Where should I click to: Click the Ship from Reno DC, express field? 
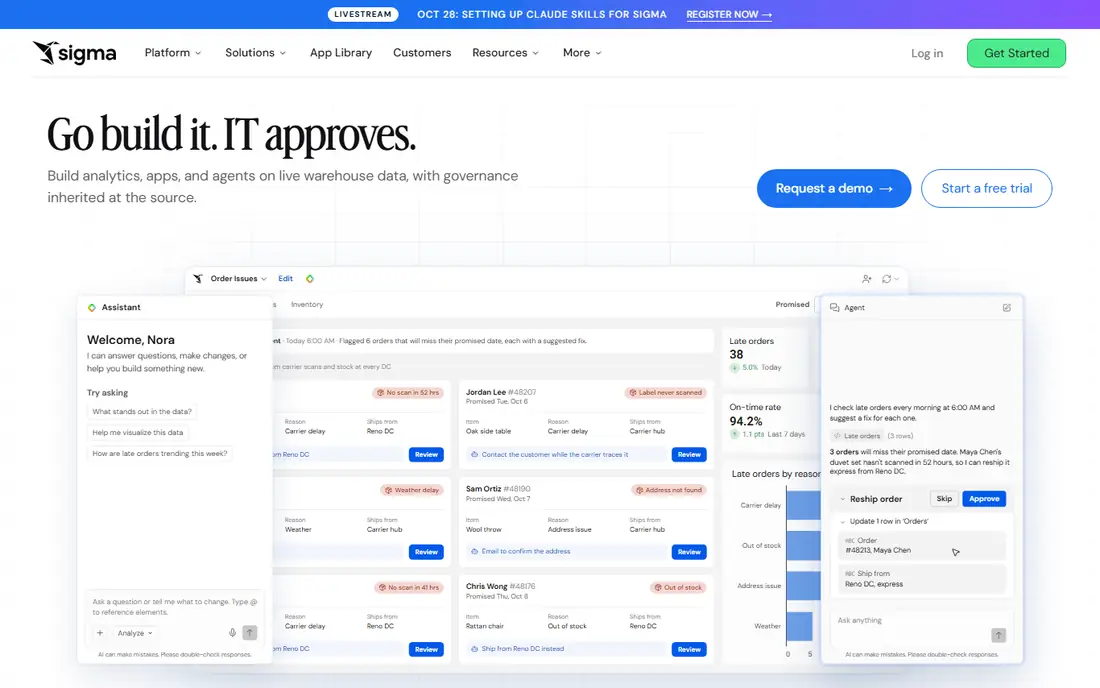[x=921, y=579]
